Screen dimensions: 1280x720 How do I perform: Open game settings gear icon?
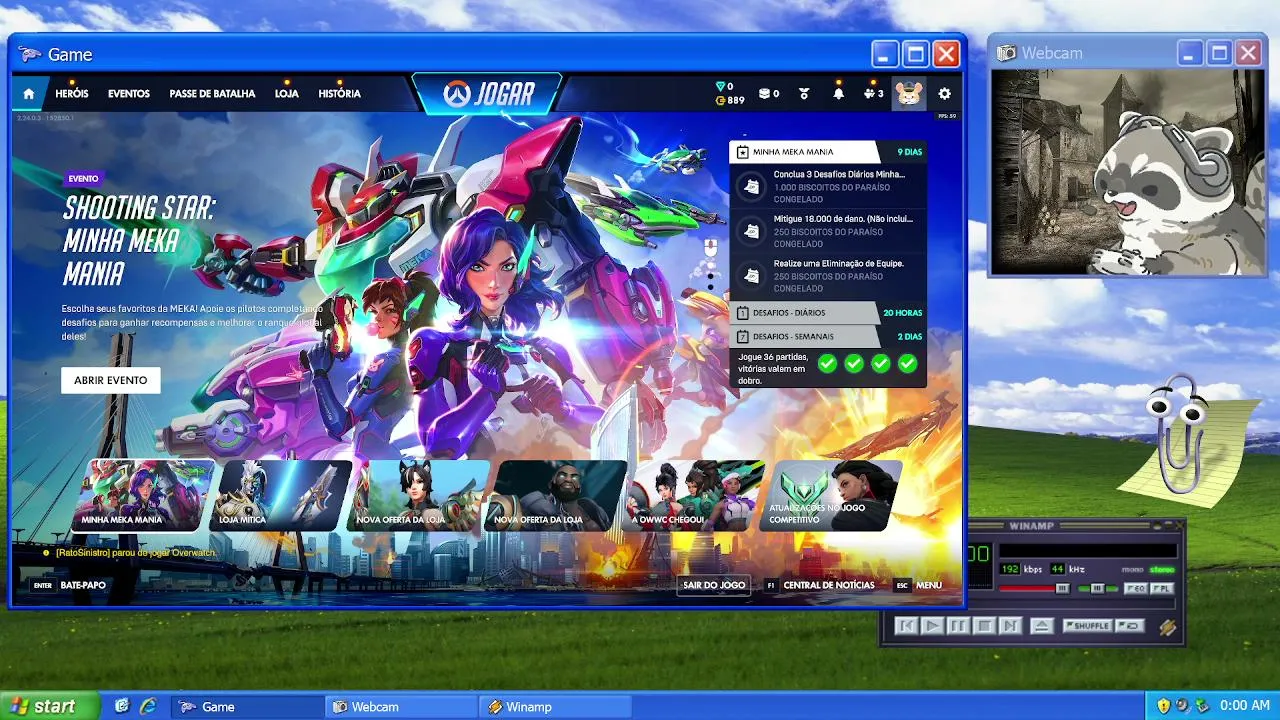pyautogui.click(x=944, y=94)
